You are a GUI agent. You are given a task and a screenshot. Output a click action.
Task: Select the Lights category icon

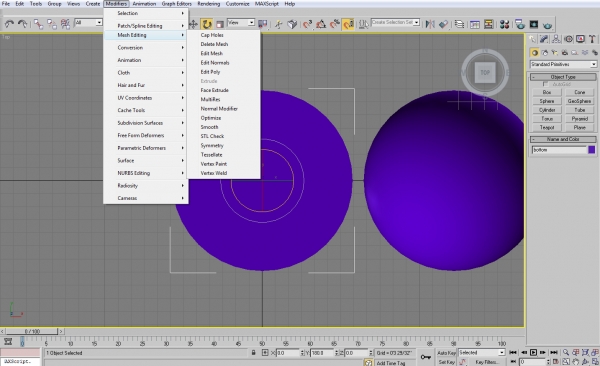pyautogui.click(x=554, y=52)
